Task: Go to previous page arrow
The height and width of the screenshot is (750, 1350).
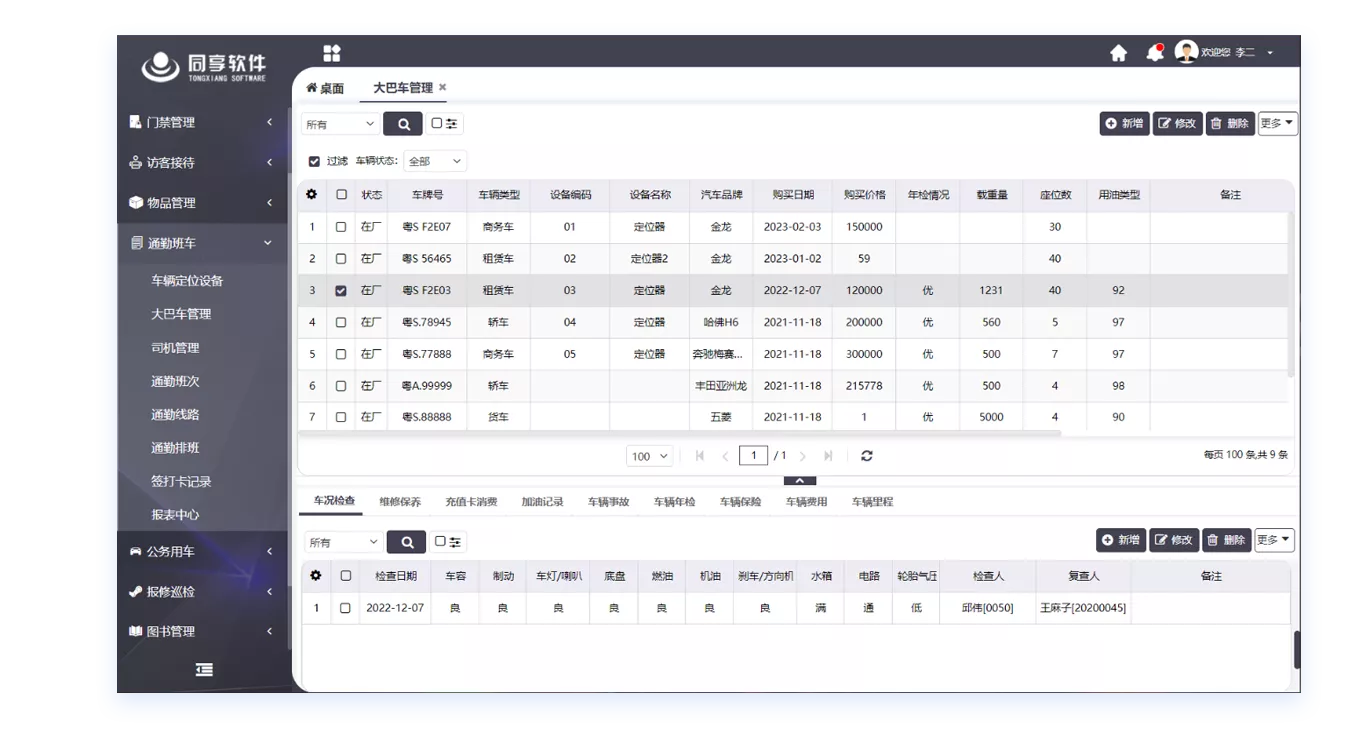Action: [x=725, y=456]
